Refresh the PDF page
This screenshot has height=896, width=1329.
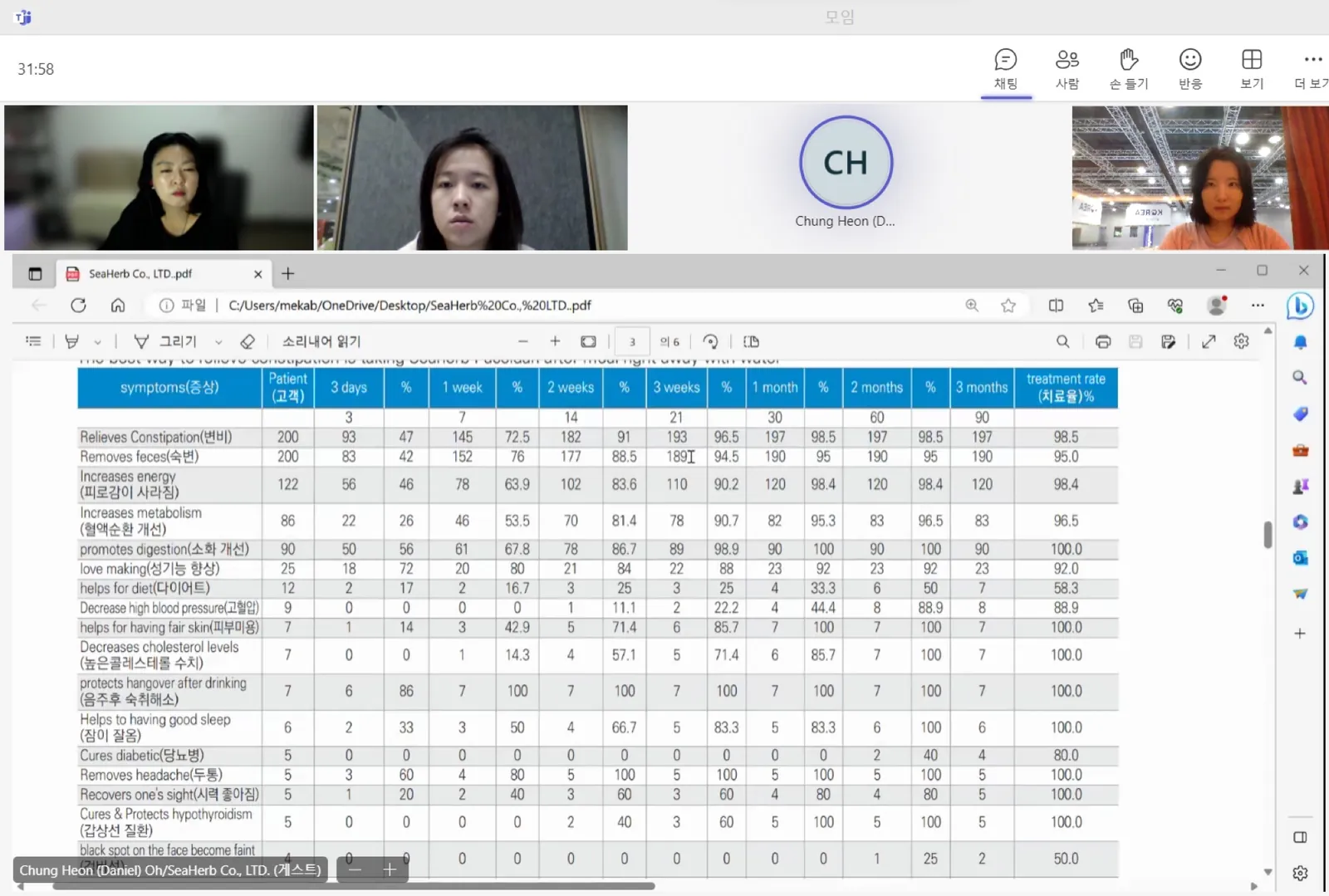(x=78, y=306)
